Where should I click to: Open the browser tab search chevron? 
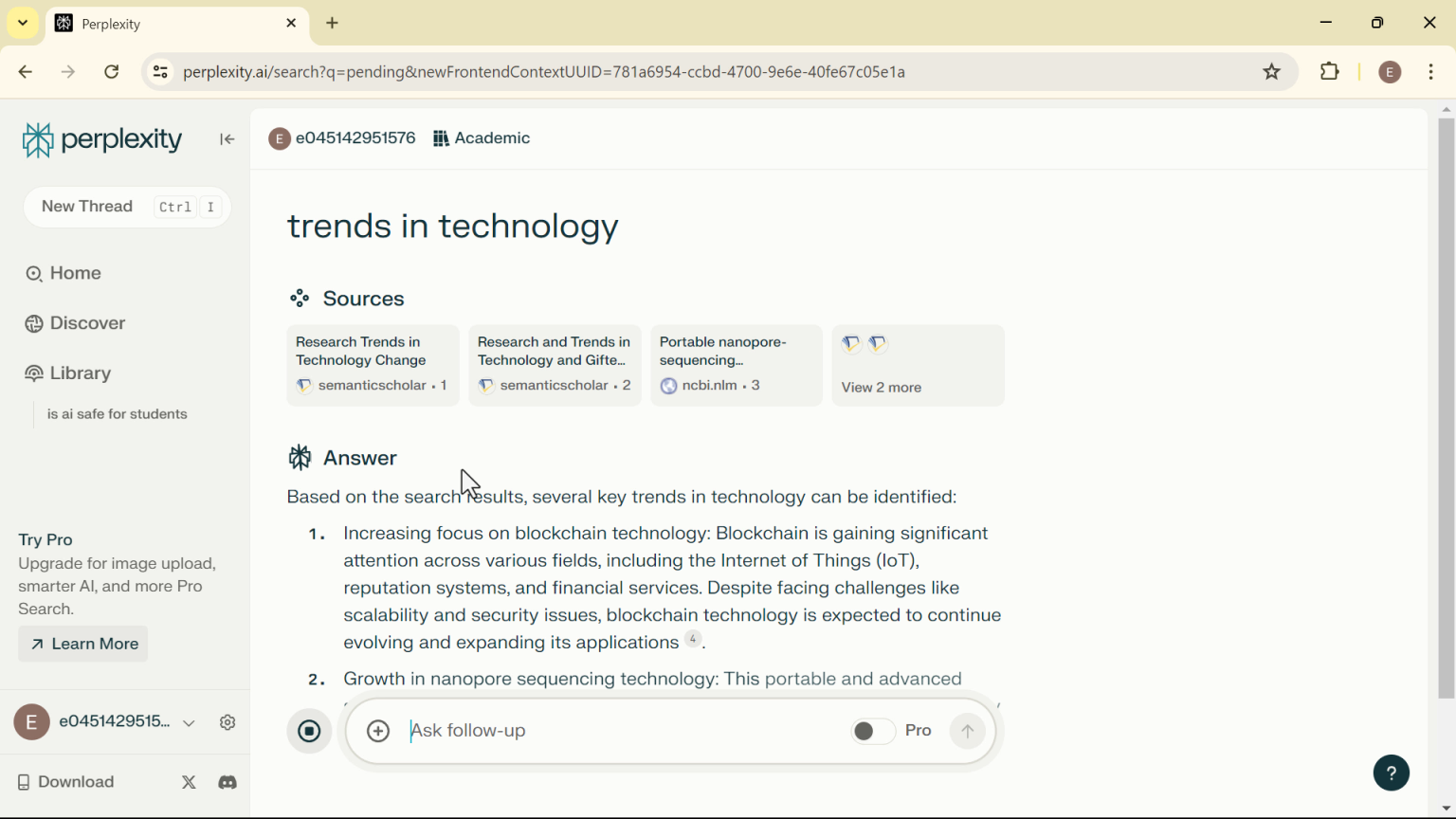[22, 23]
